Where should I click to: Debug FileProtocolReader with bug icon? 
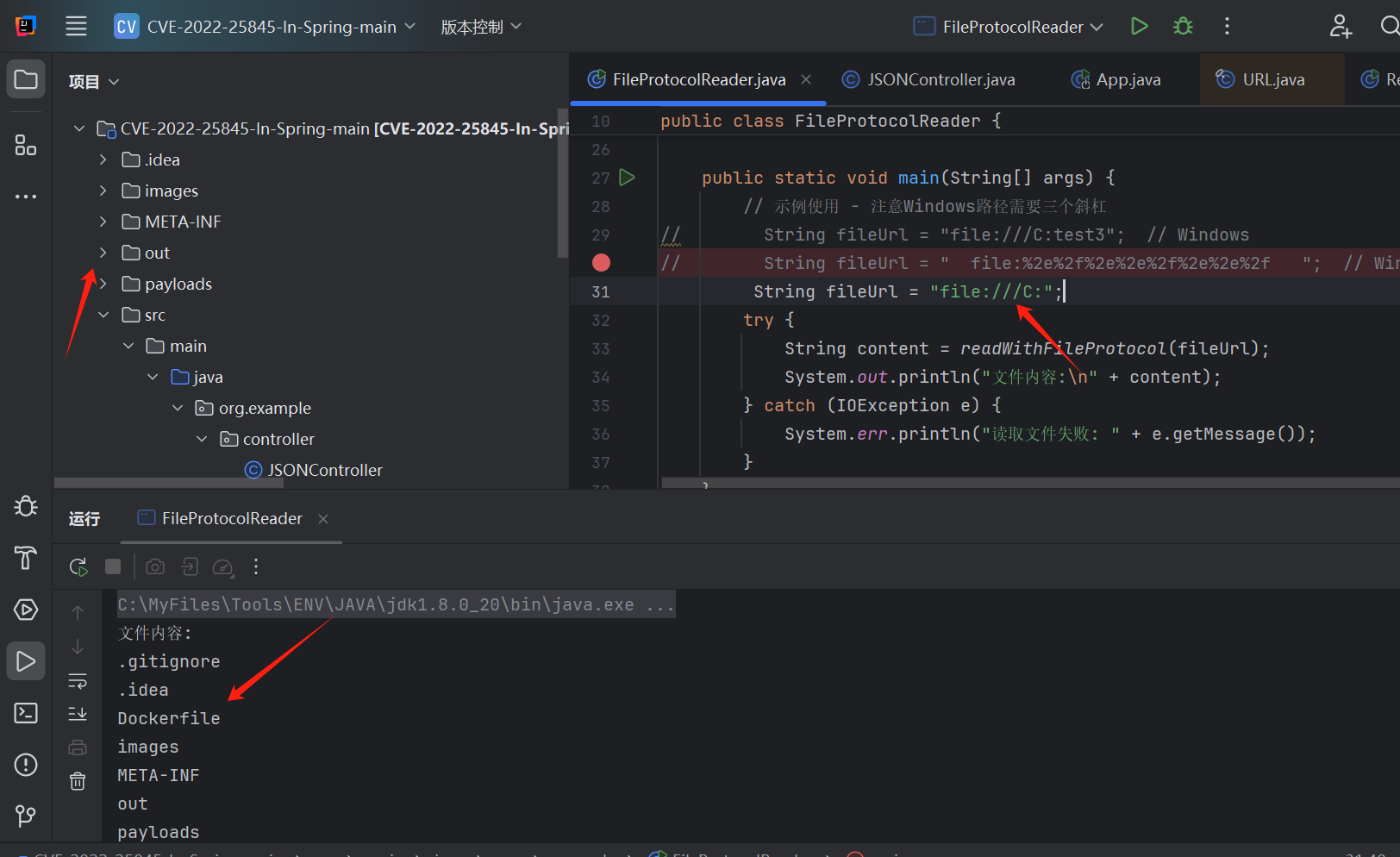point(1183,26)
